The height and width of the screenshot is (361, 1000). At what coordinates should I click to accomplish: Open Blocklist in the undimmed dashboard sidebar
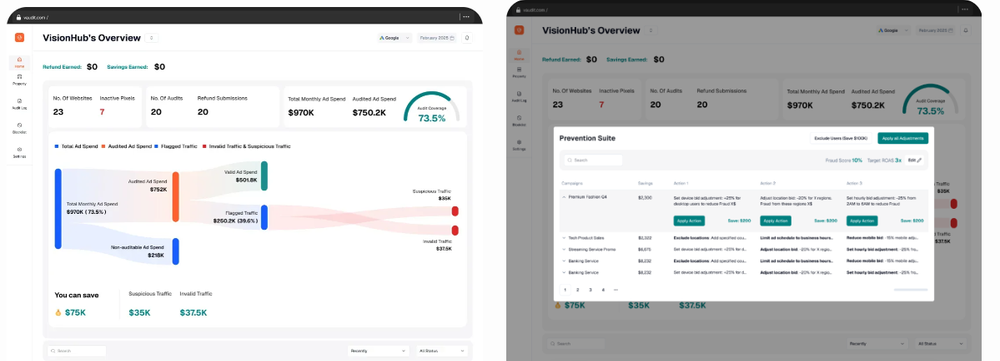pyautogui.click(x=19, y=128)
